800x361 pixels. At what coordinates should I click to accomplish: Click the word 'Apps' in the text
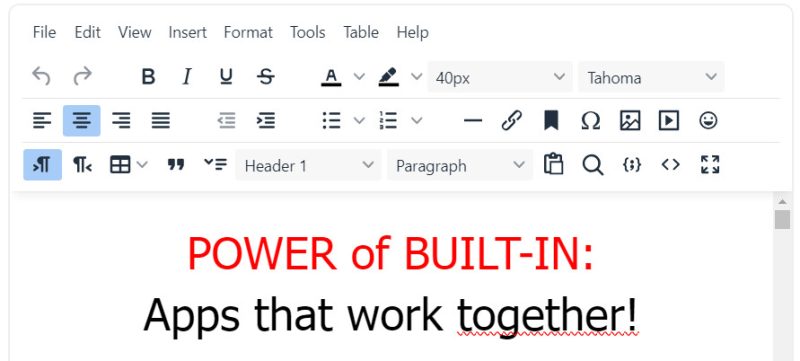tap(191, 316)
